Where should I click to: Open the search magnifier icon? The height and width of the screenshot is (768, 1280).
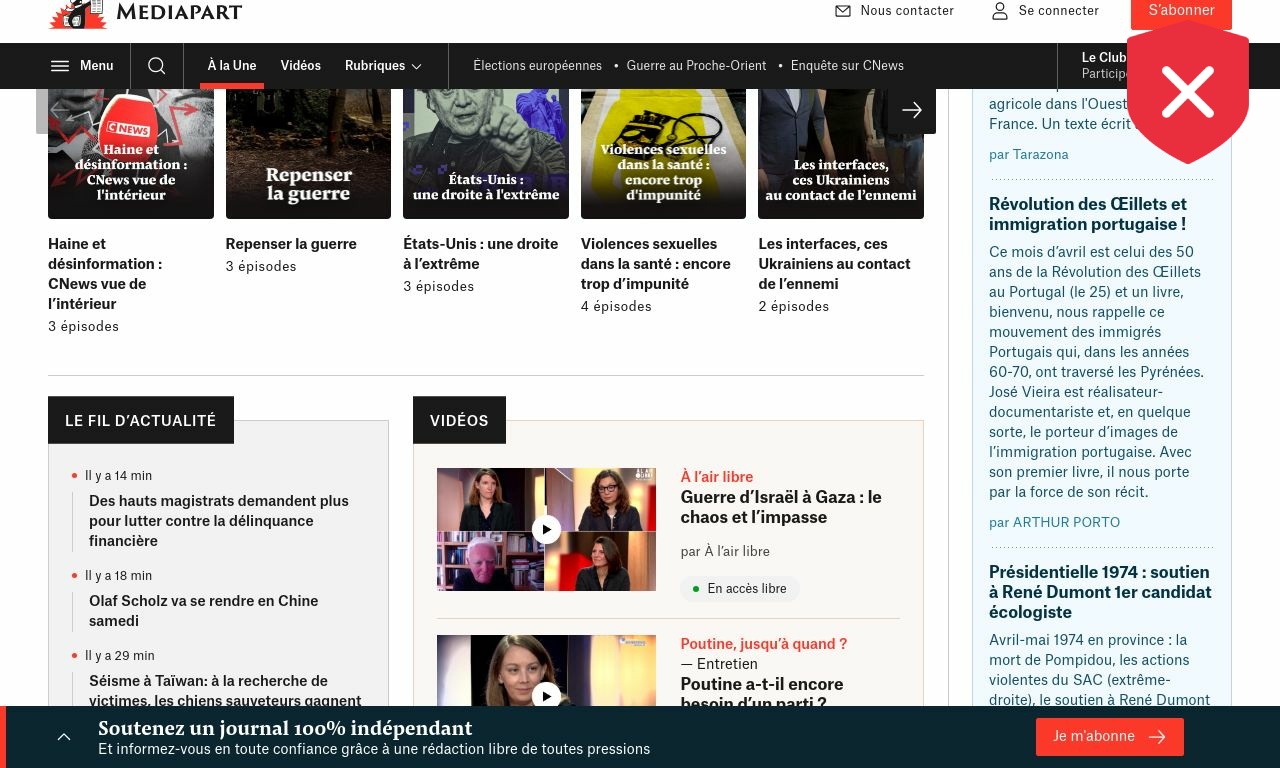tap(156, 66)
